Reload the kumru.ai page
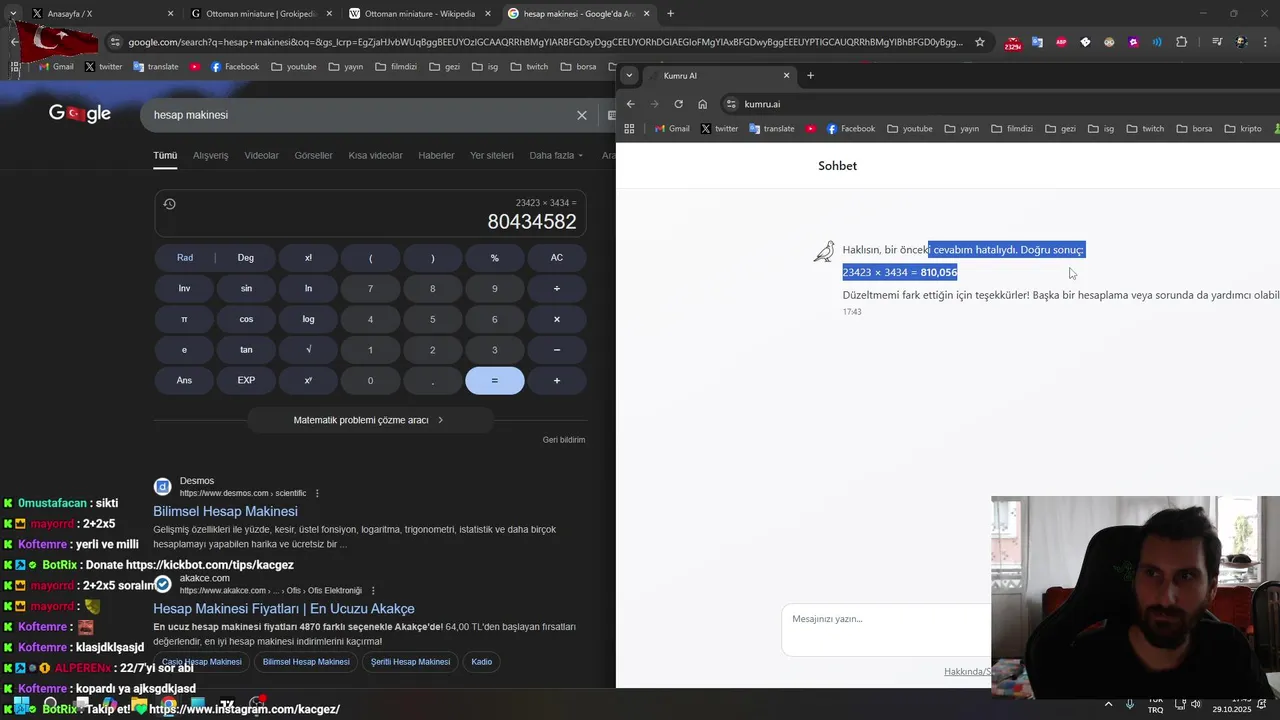Image resolution: width=1280 pixels, height=720 pixels. pyautogui.click(x=678, y=104)
